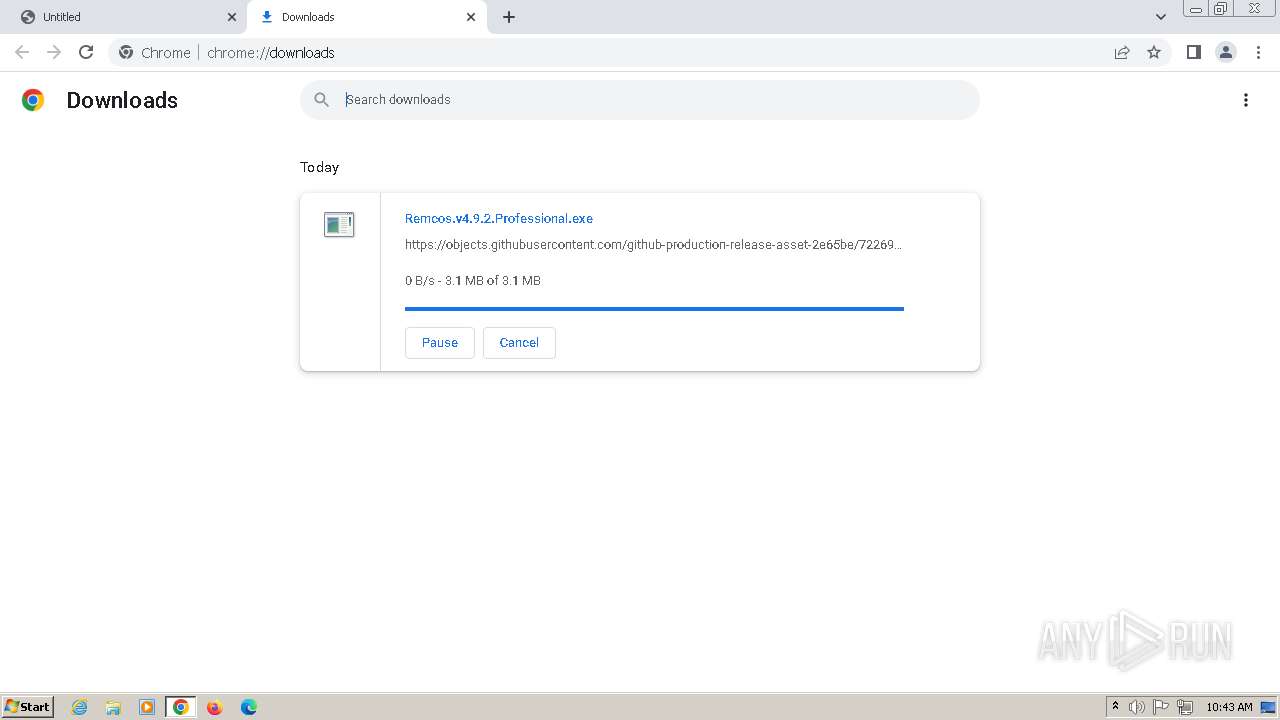Open the Downloads page more actions menu
The image size is (1280, 720).
(x=1246, y=100)
